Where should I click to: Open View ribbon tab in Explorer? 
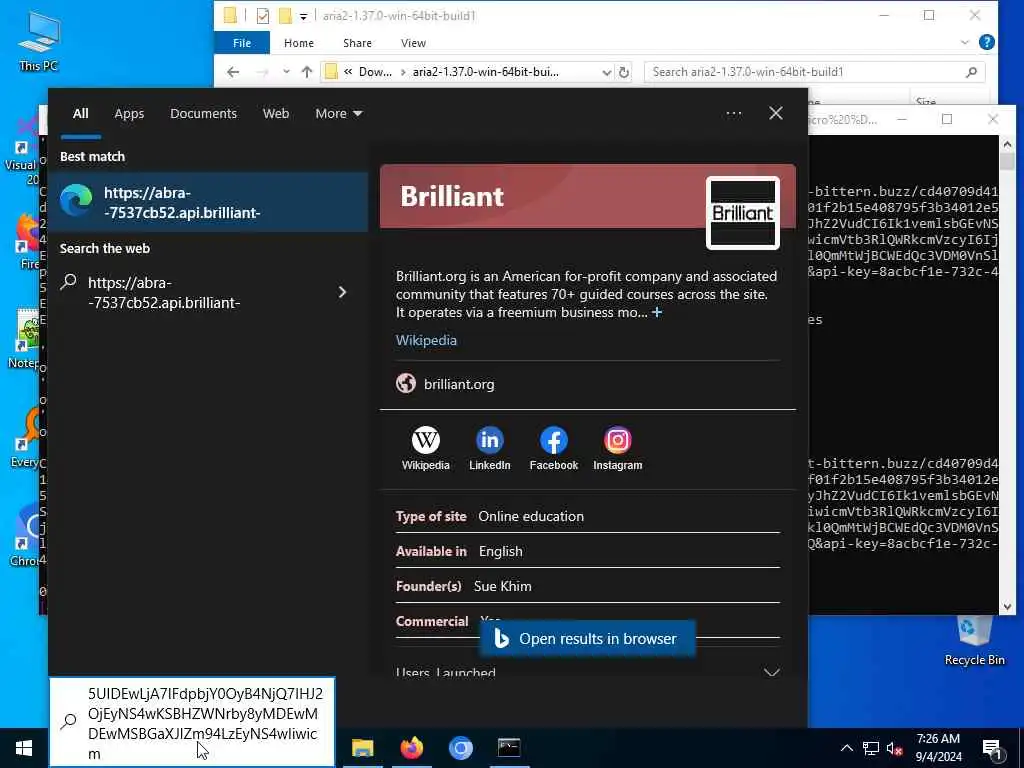[x=413, y=43]
